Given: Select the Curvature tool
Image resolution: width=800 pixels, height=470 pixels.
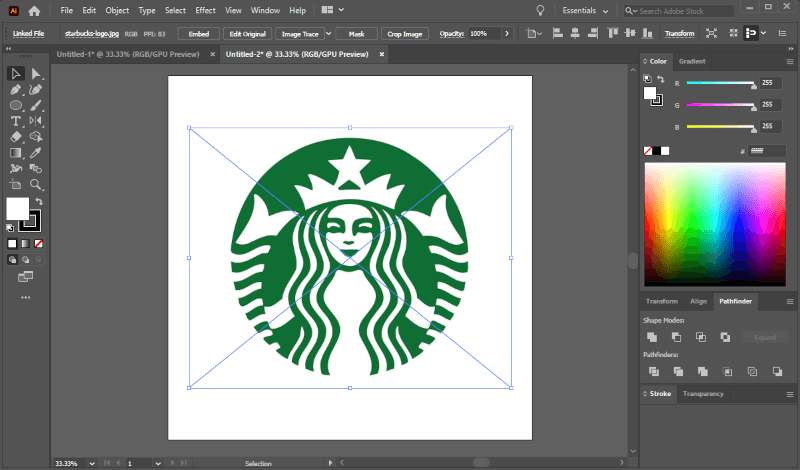Looking at the screenshot, I should tap(35, 90).
